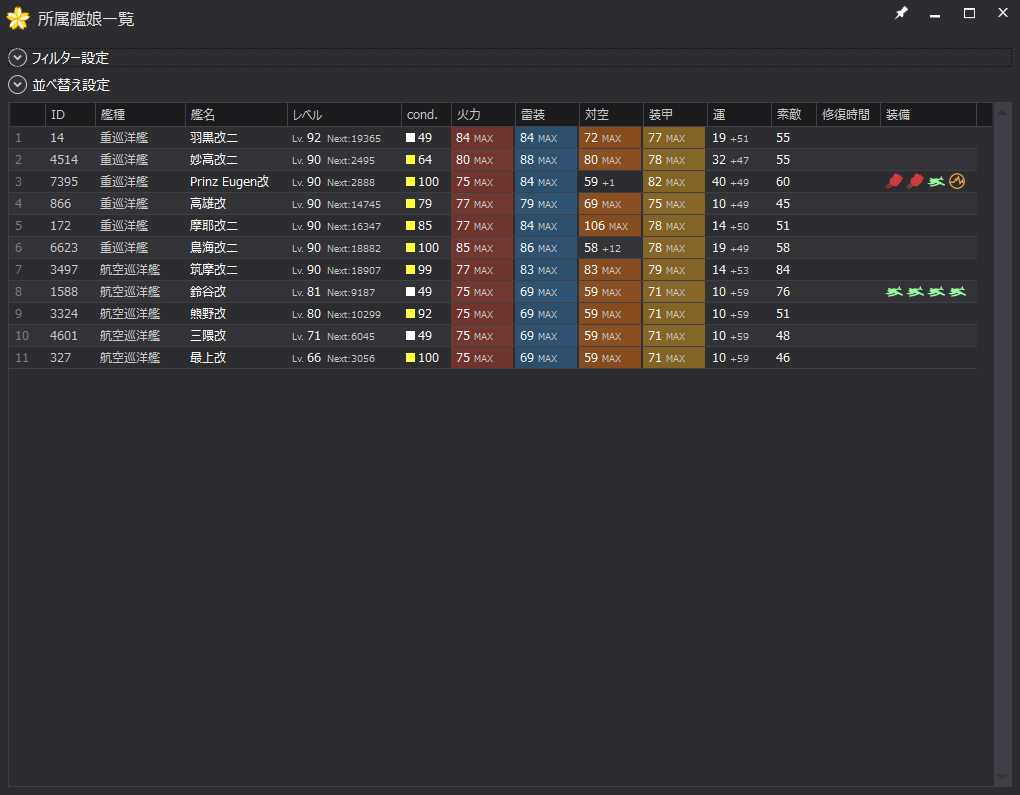This screenshot has height=795, width=1020.
Task: Click the first red main gun icon for Prinz Eugen改
Action: tap(894, 182)
